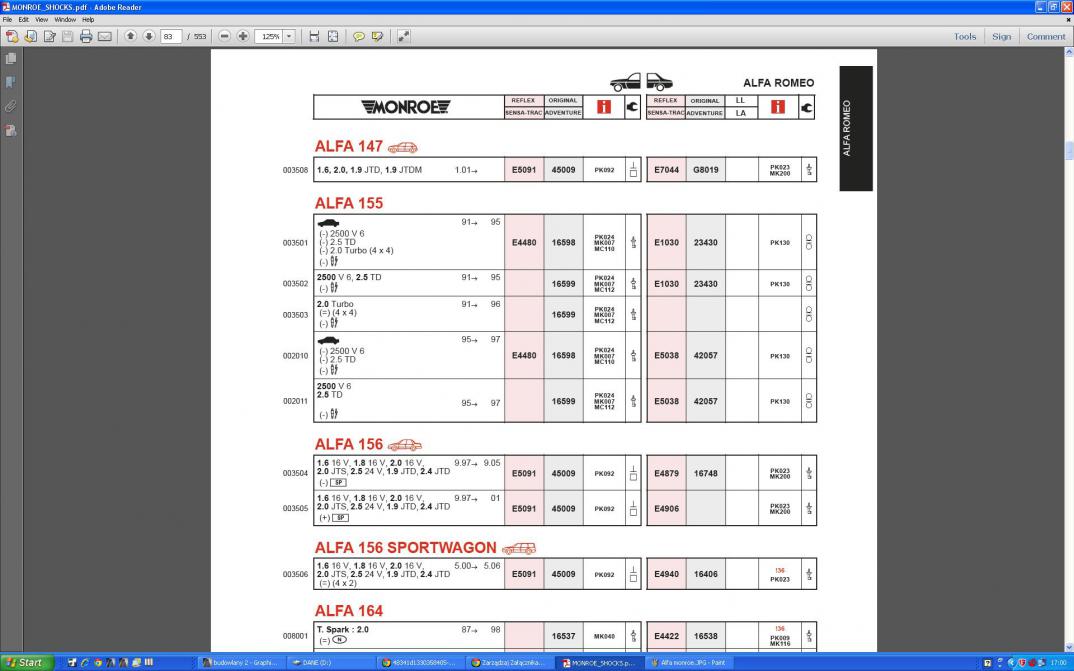Open the File menu
Screen dimensions: 1074x671
[x=8, y=20]
